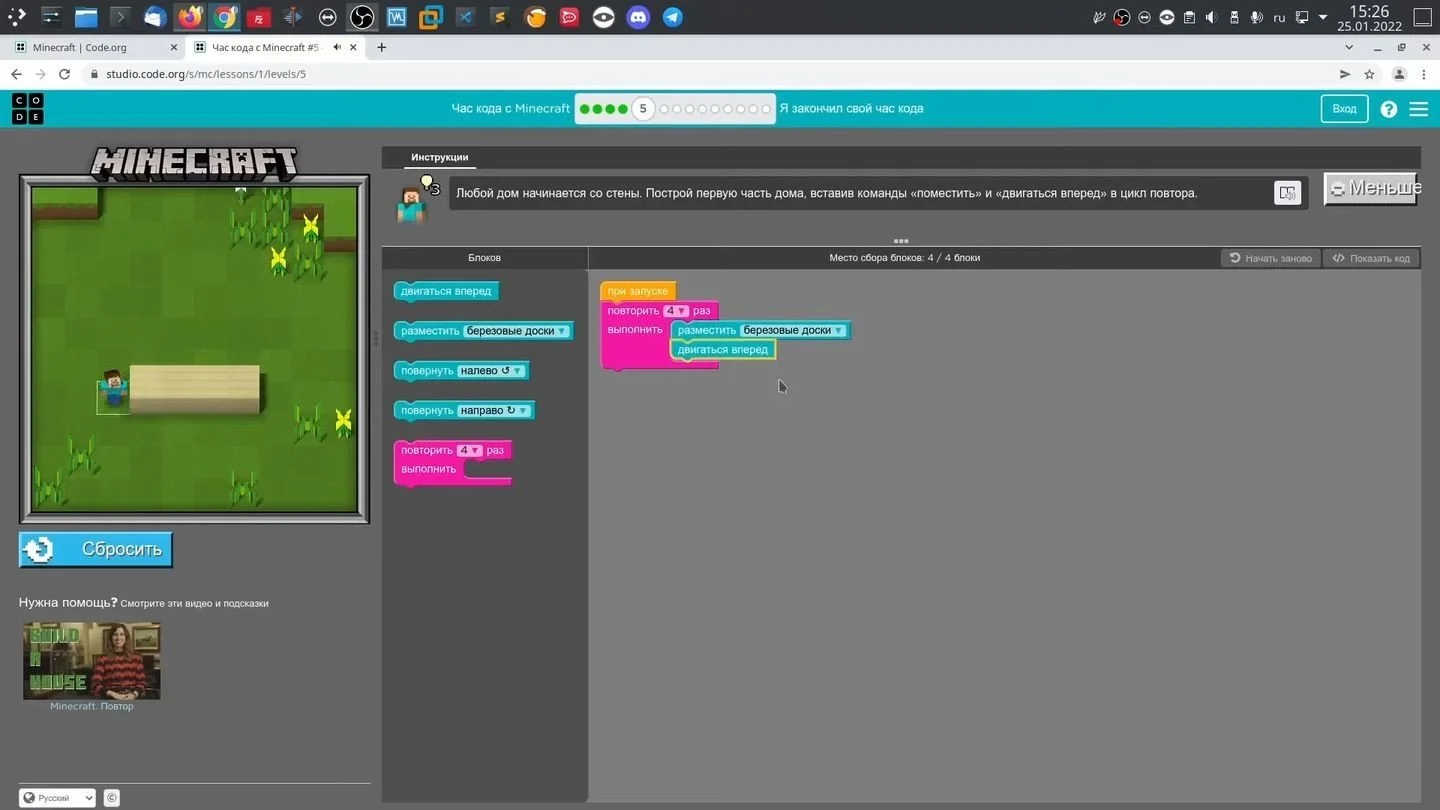
Task: Click the send/share icon in address bar
Action: click(x=1345, y=74)
